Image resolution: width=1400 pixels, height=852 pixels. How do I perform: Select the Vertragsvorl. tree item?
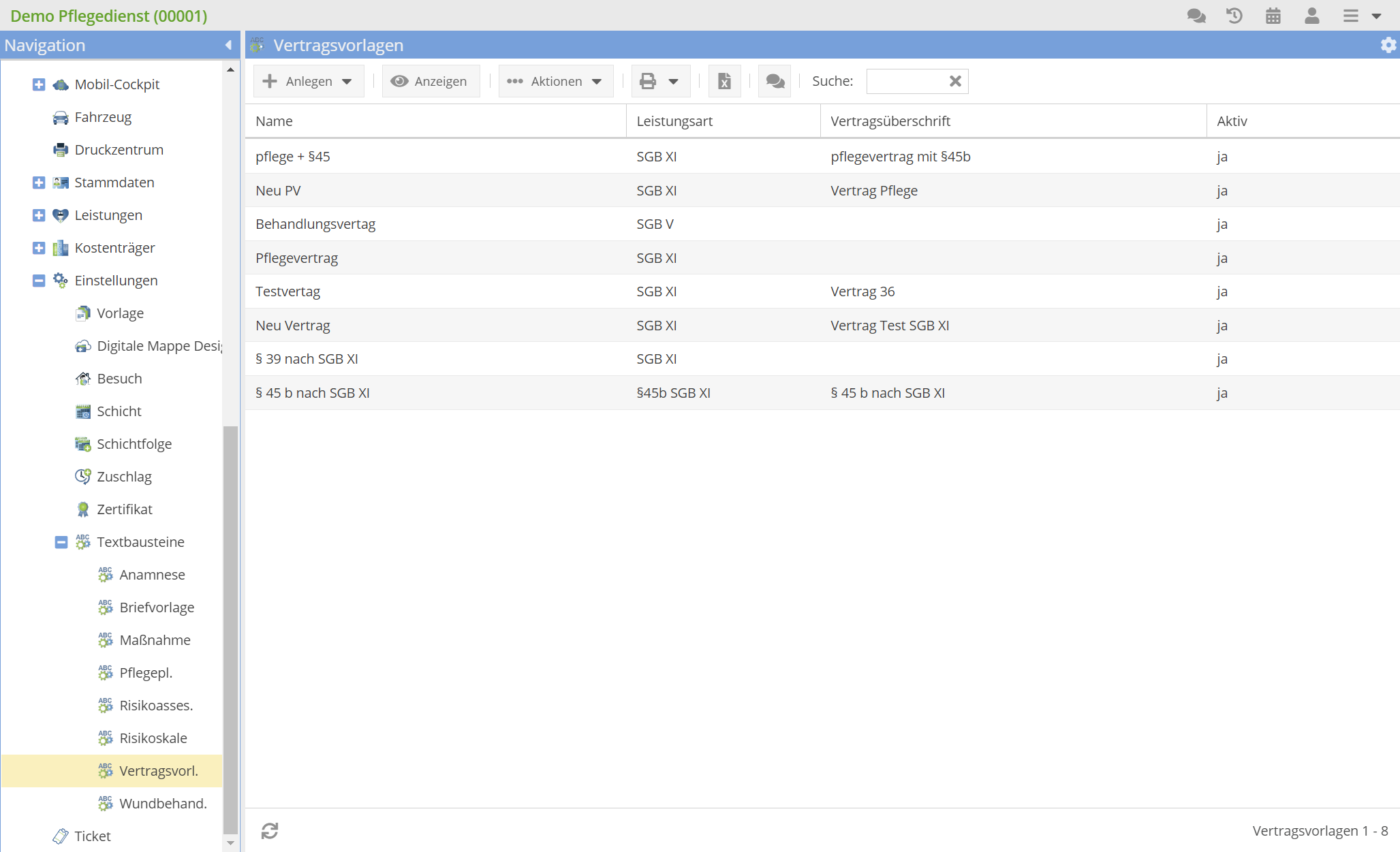click(x=158, y=770)
